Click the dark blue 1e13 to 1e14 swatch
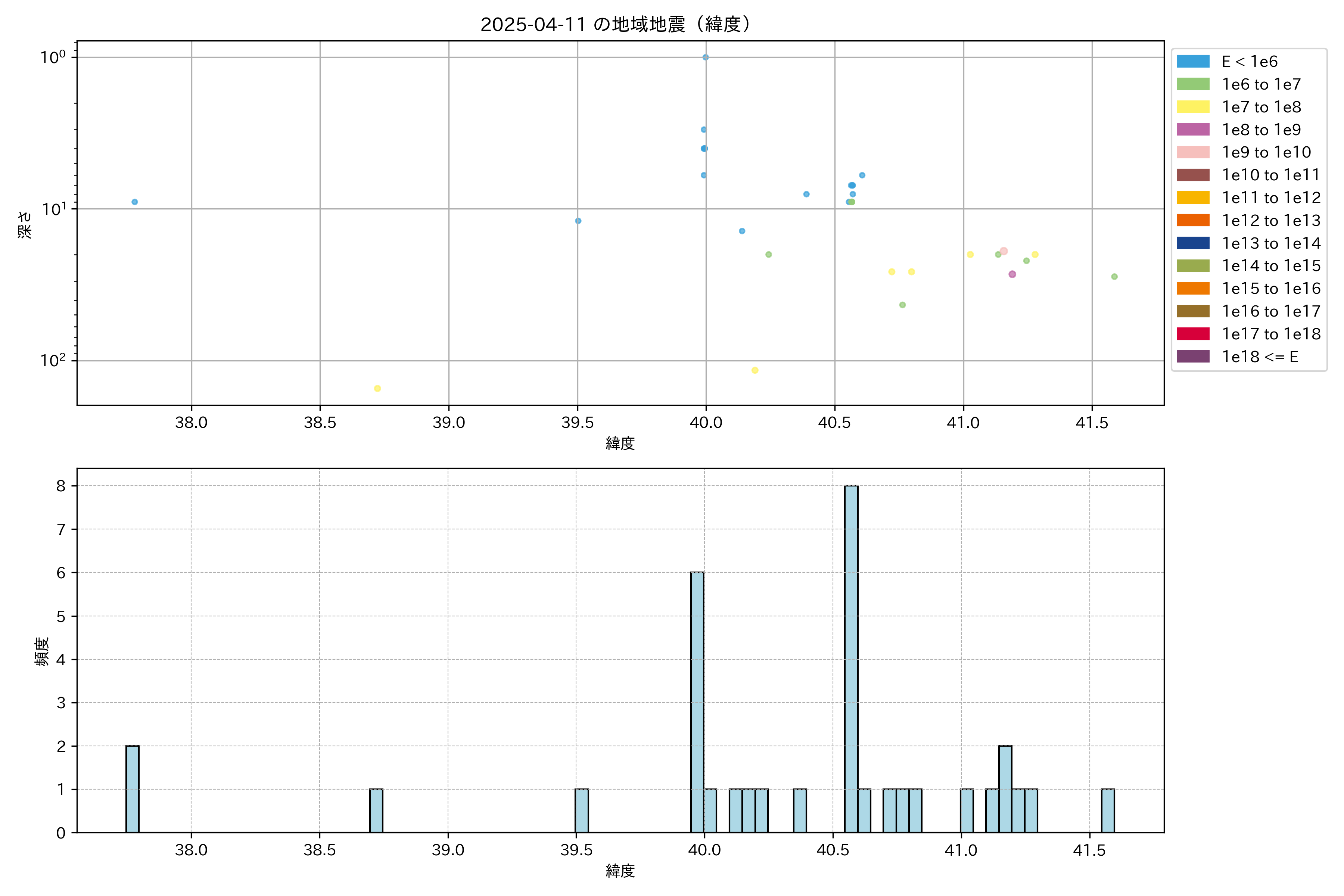The image size is (1344, 896). (x=1192, y=243)
